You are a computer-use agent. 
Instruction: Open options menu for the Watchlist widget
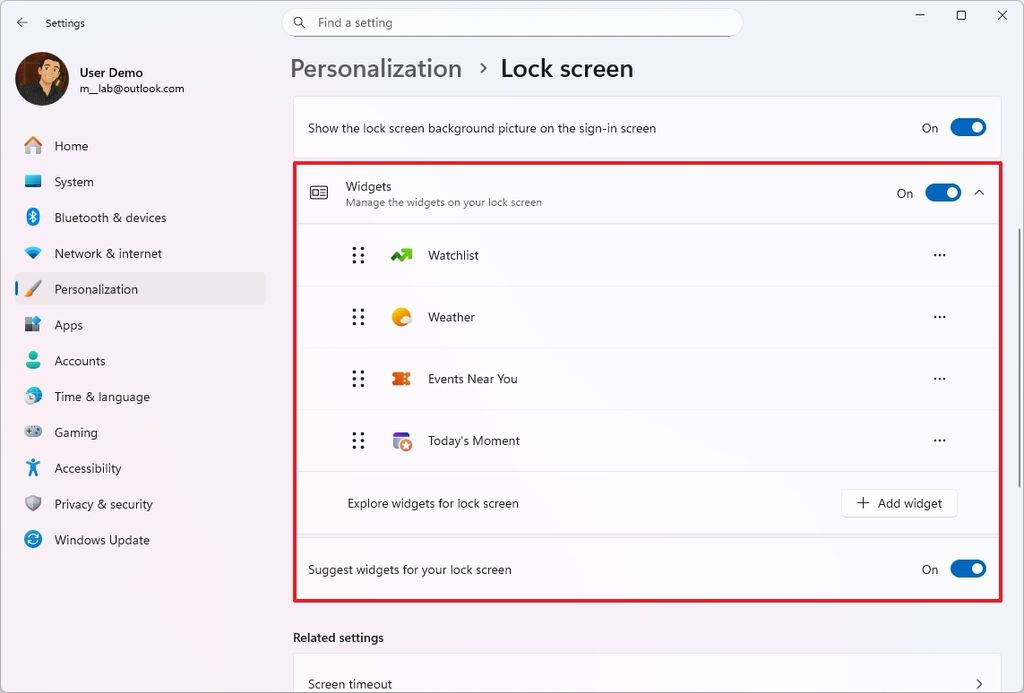(x=939, y=255)
